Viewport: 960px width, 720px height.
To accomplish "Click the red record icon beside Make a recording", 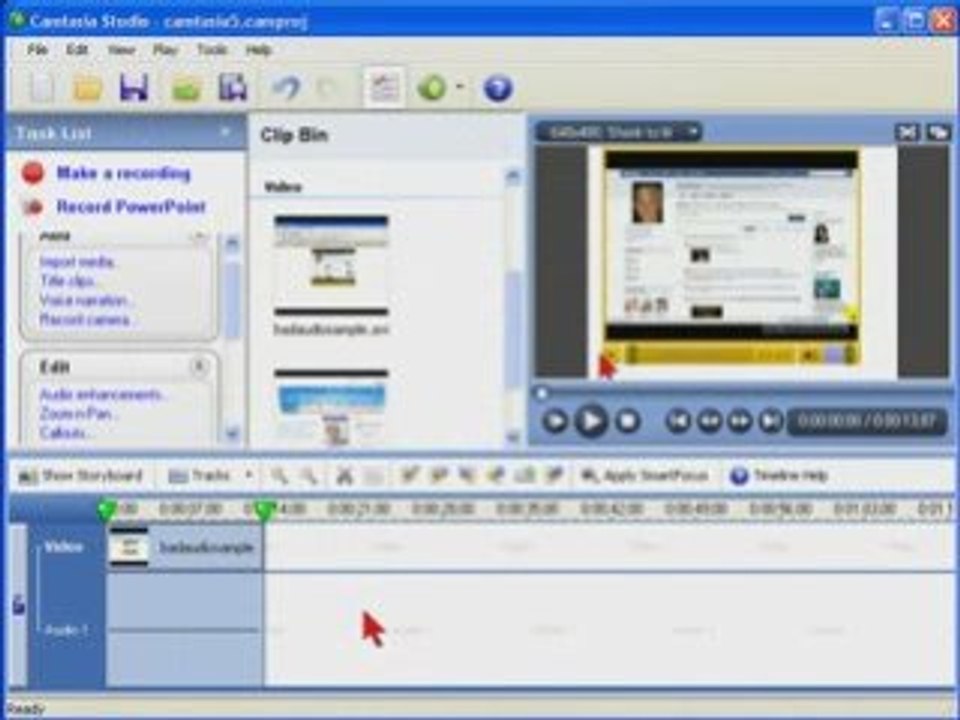I will pos(32,173).
